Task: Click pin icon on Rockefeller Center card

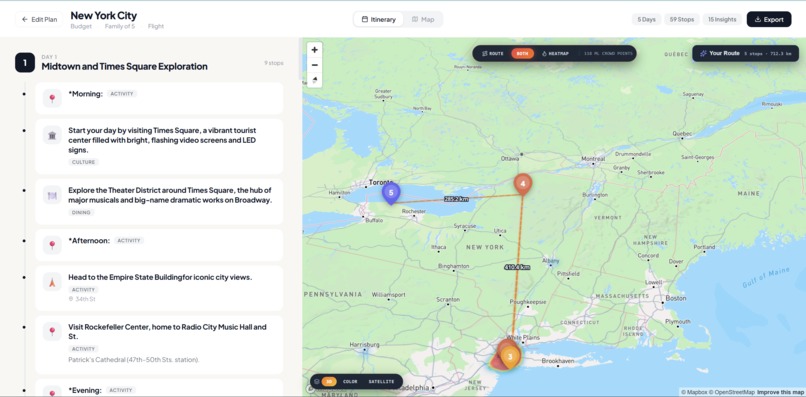Action: tap(52, 331)
